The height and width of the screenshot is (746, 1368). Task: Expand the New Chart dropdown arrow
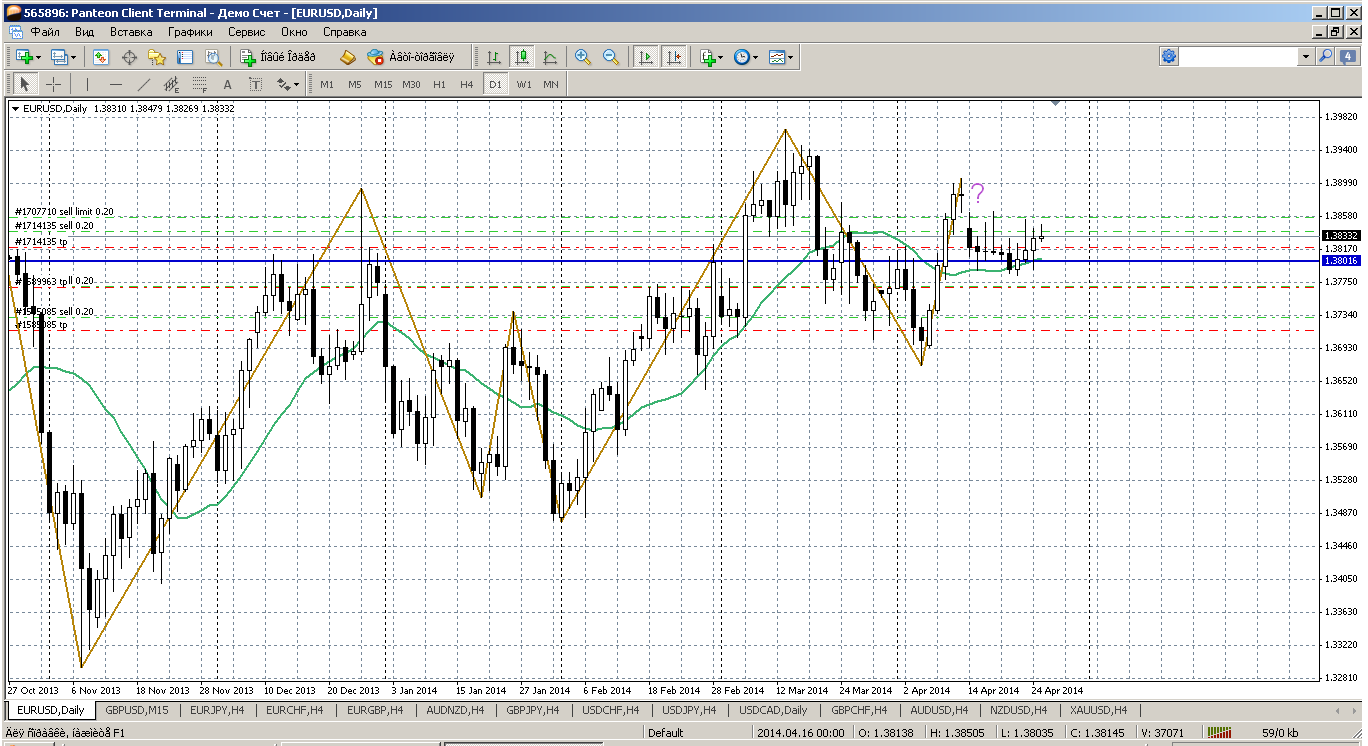(37, 58)
